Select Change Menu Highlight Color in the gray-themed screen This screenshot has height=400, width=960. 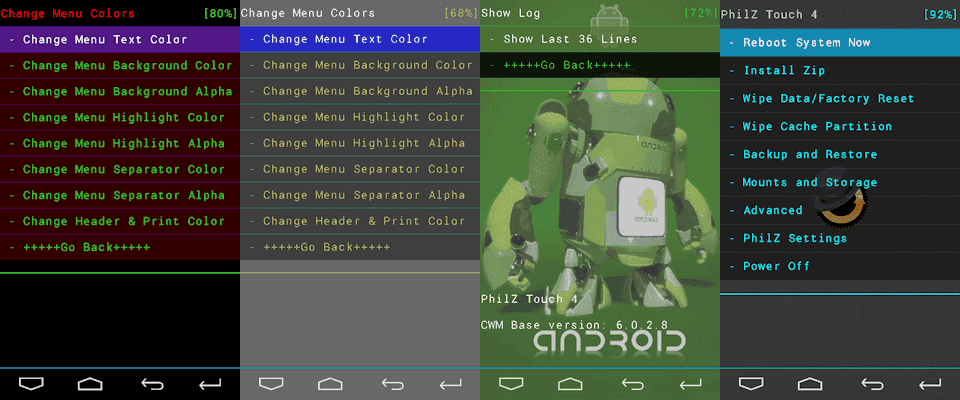pos(360,117)
